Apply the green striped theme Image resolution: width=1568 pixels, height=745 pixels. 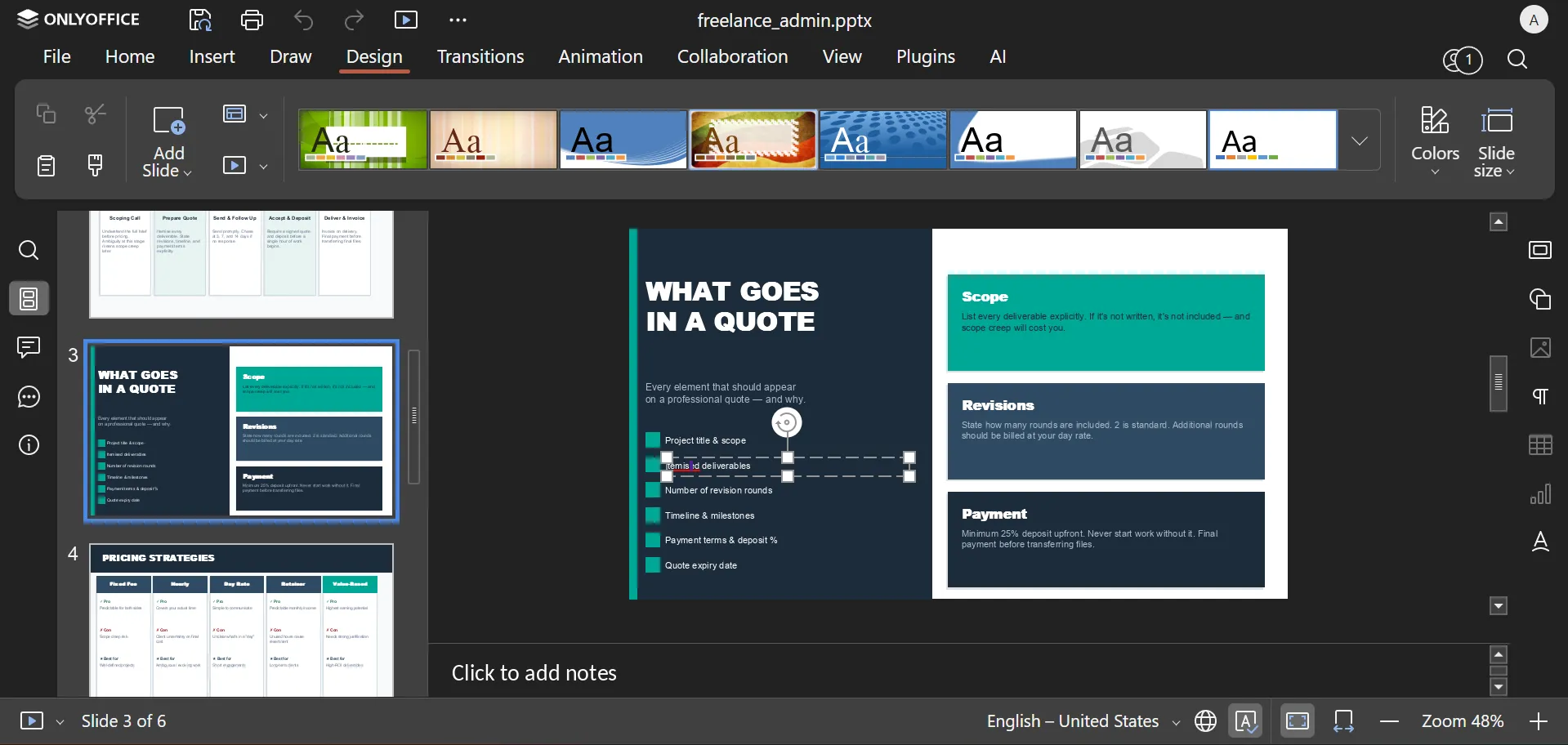pos(363,141)
